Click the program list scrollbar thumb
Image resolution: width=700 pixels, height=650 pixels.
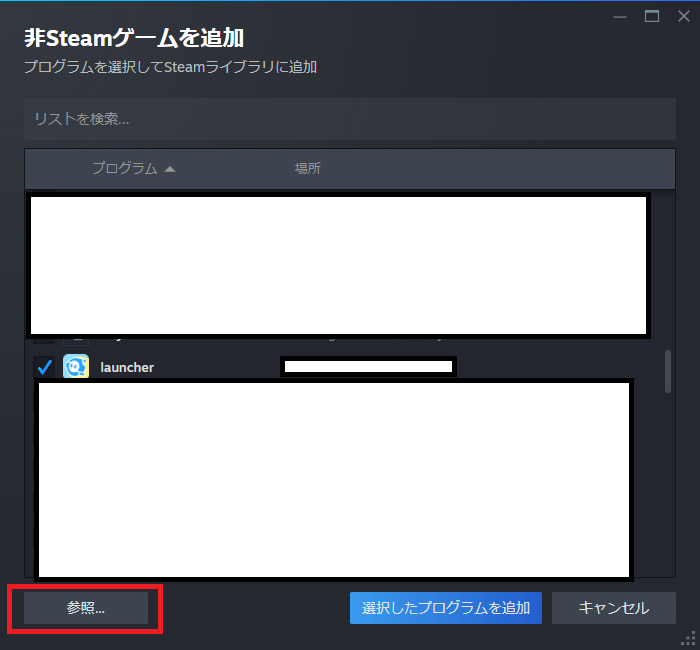tap(667, 371)
